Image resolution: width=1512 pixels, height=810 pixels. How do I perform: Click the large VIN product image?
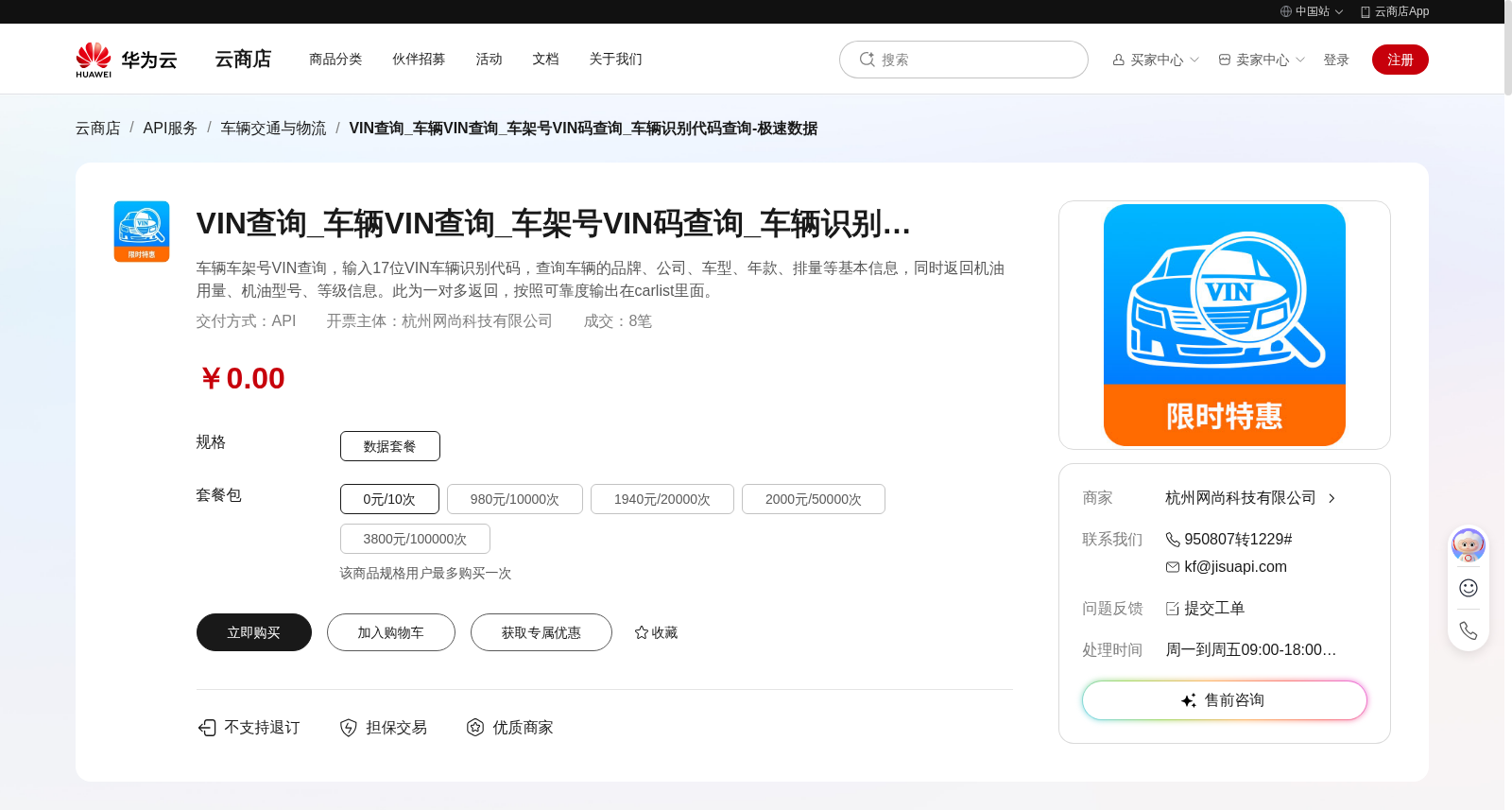[x=1225, y=325]
